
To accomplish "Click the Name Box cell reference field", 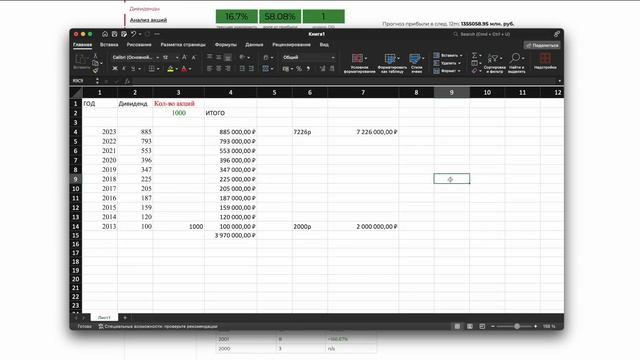I will [83, 81].
